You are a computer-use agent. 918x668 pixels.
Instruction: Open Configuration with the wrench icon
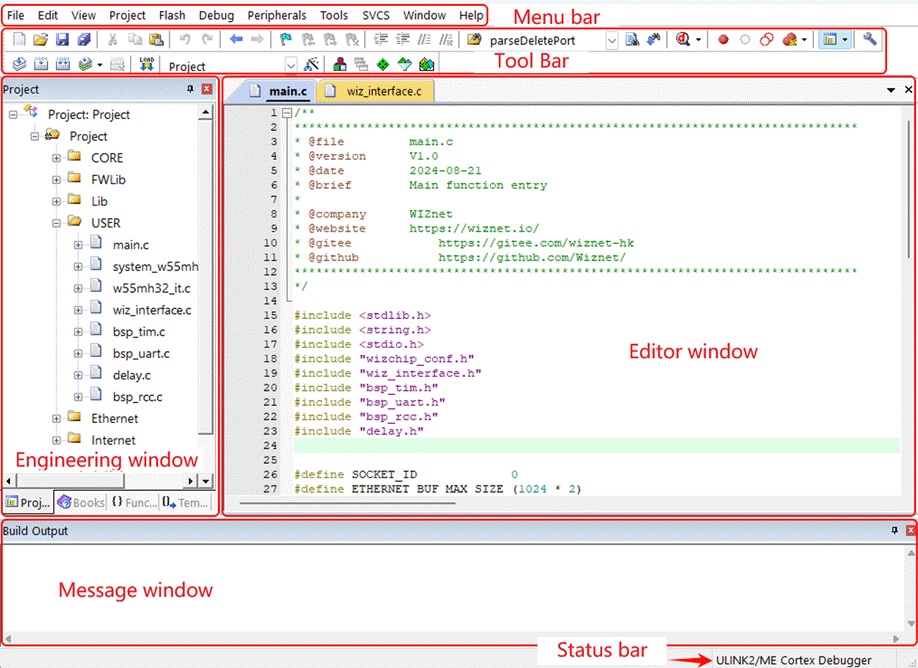pyautogui.click(x=869, y=39)
